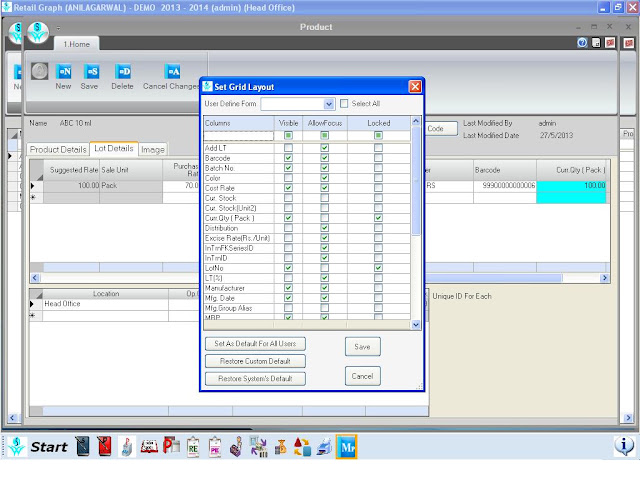Image resolution: width=640 pixels, height=480 pixels.
Task: Click the column list scroll down arrow
Action: [x=416, y=325]
